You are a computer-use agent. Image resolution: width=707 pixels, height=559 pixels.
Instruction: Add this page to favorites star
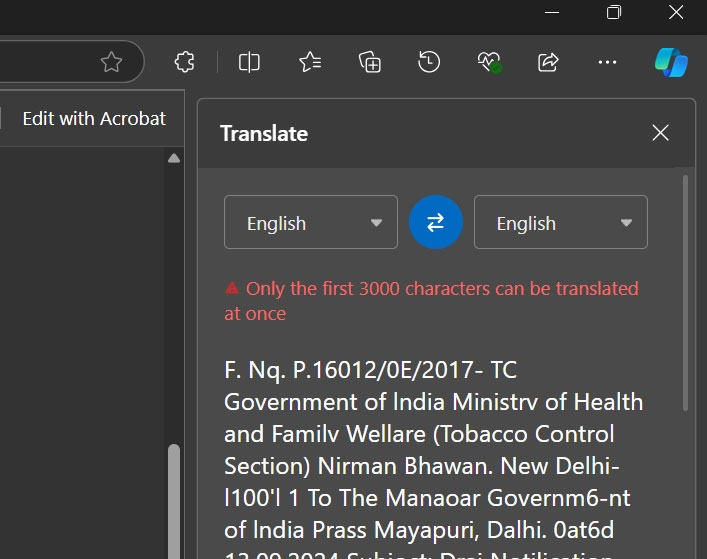111,62
